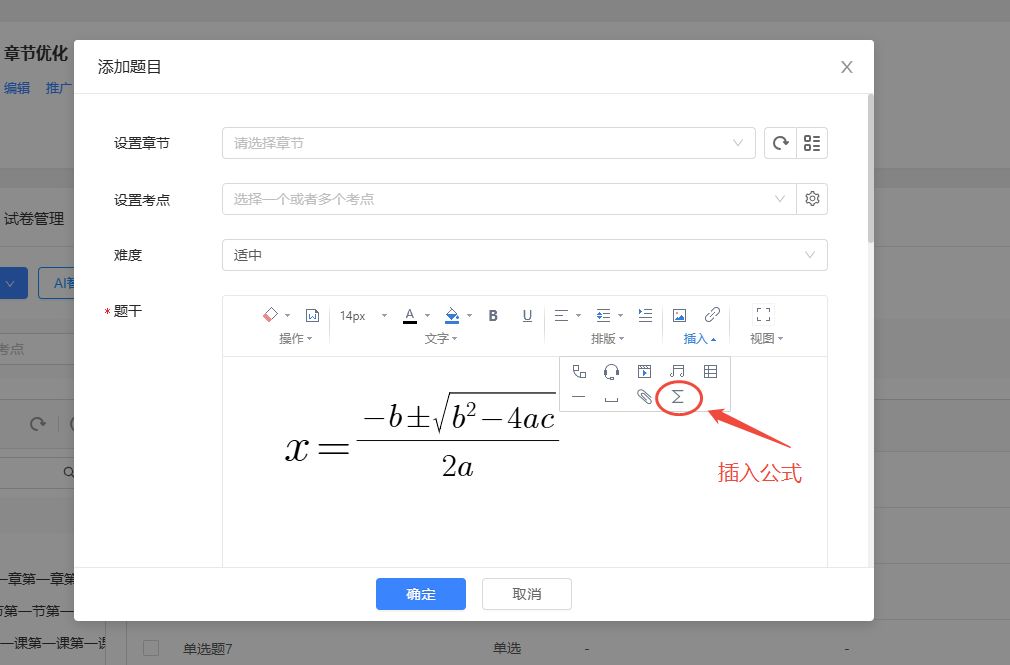Toggle underline text formatting
The image size is (1010, 665).
tap(527, 316)
